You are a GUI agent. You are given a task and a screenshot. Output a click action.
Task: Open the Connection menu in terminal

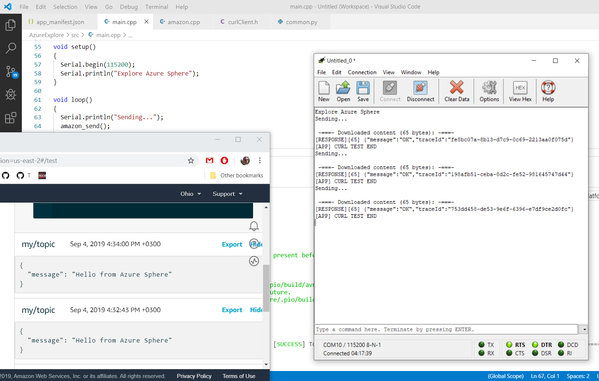(x=362, y=72)
